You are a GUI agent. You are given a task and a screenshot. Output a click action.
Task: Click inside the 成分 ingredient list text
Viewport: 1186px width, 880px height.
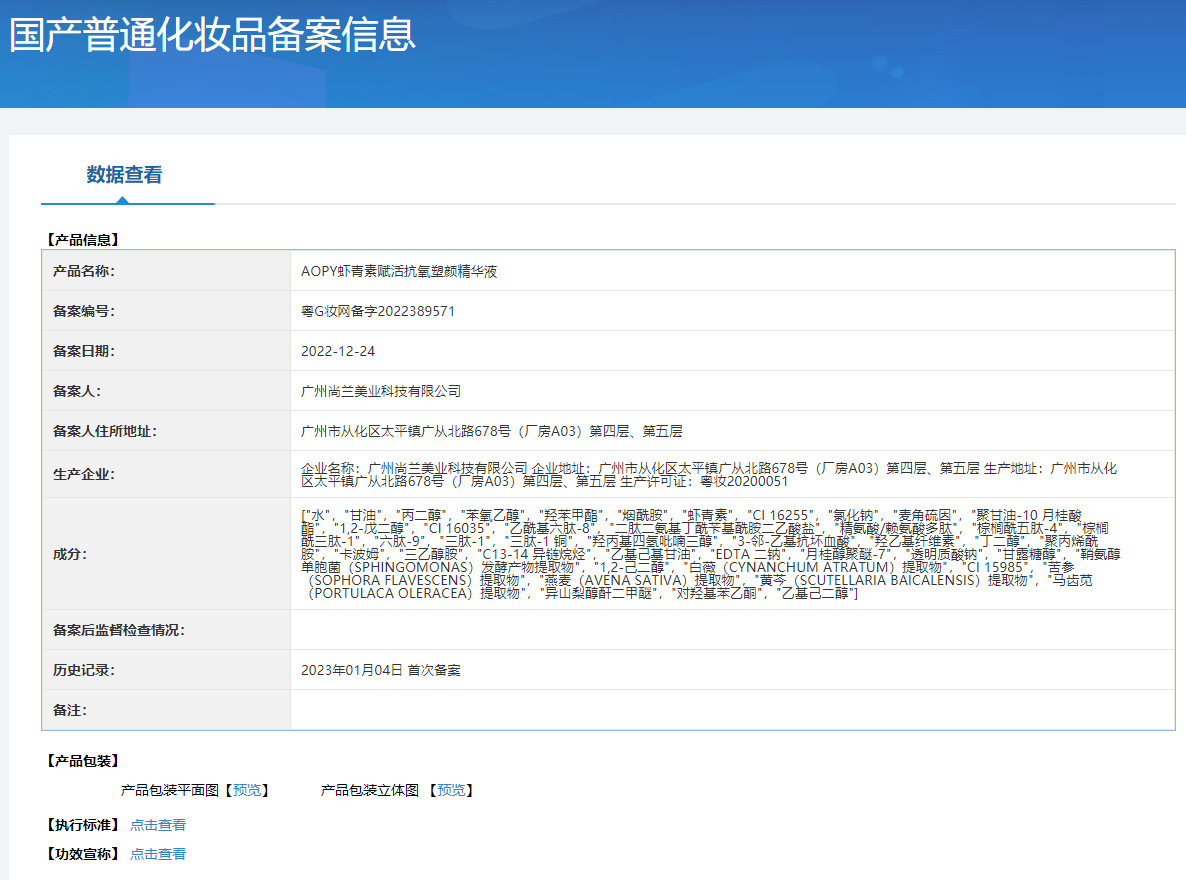[700, 553]
